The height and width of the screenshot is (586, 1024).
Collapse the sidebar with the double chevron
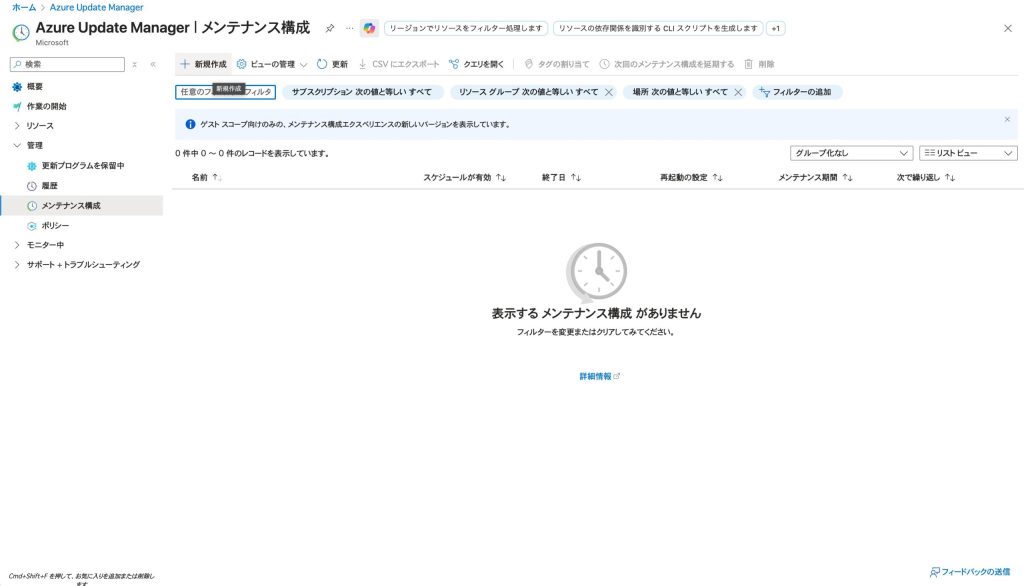pyautogui.click(x=153, y=64)
